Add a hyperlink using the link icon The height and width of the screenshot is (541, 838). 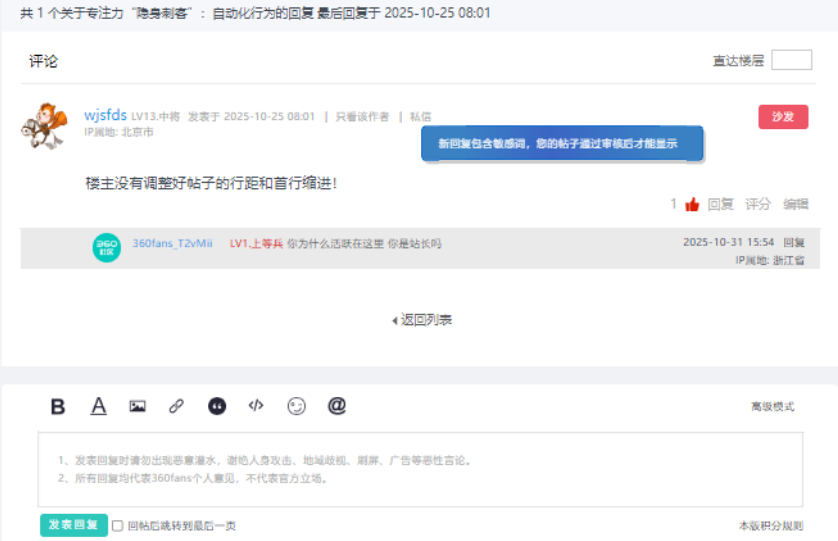176,406
